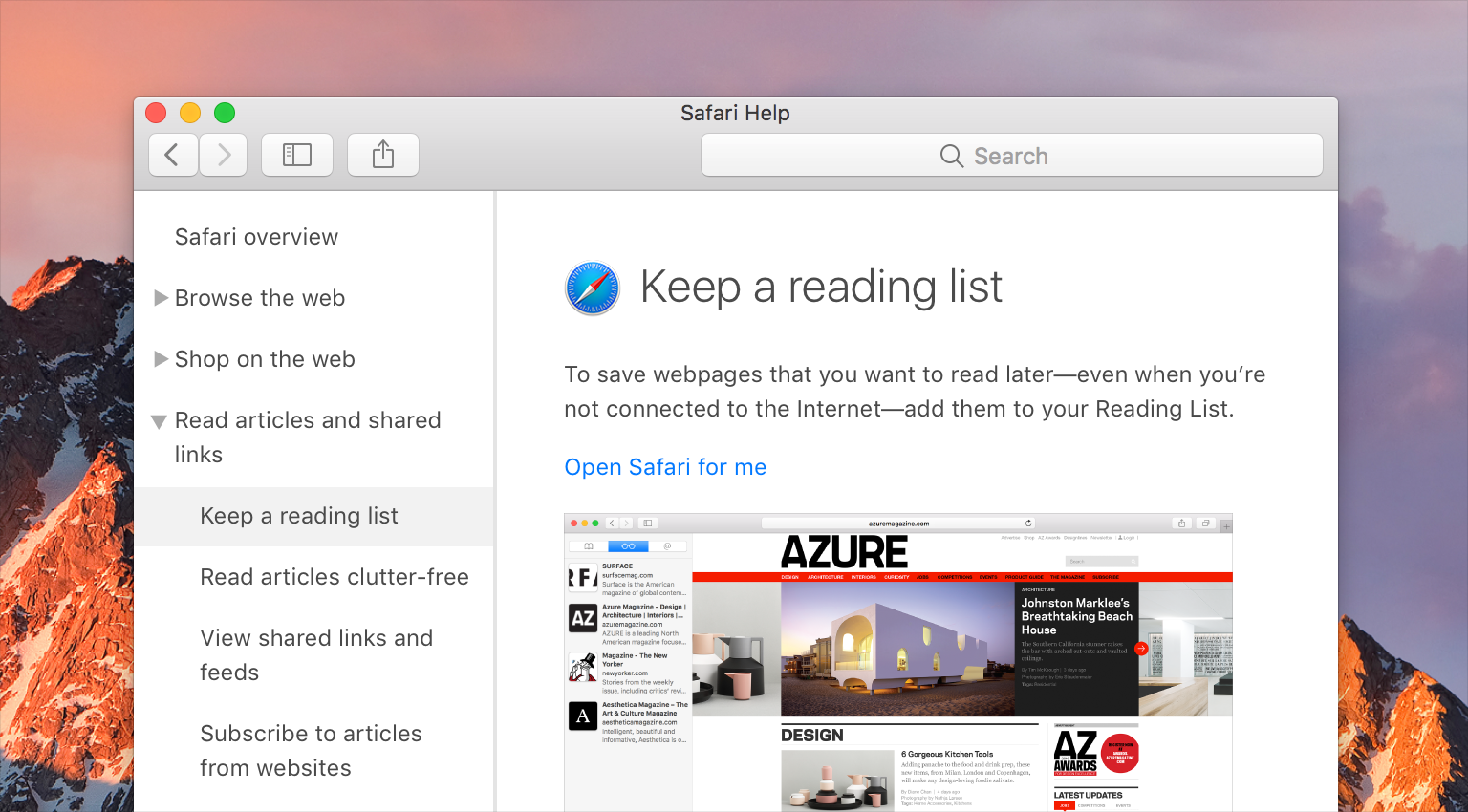Select Read articles and shared links label

308,438
